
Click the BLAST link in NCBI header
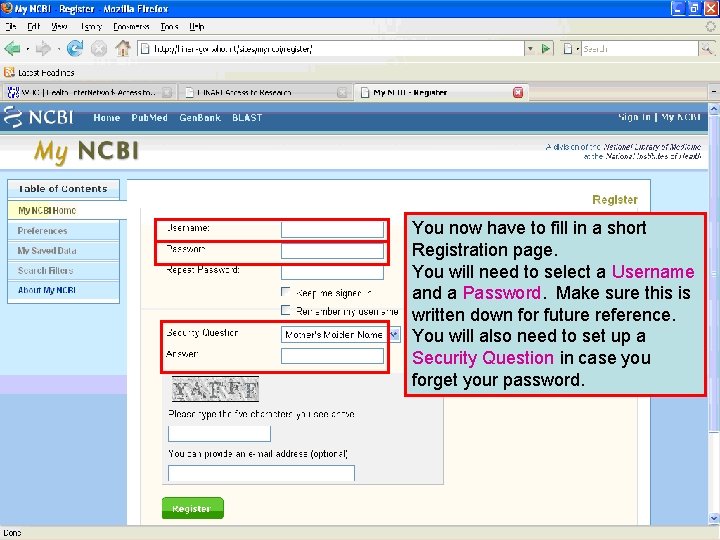coord(247,118)
